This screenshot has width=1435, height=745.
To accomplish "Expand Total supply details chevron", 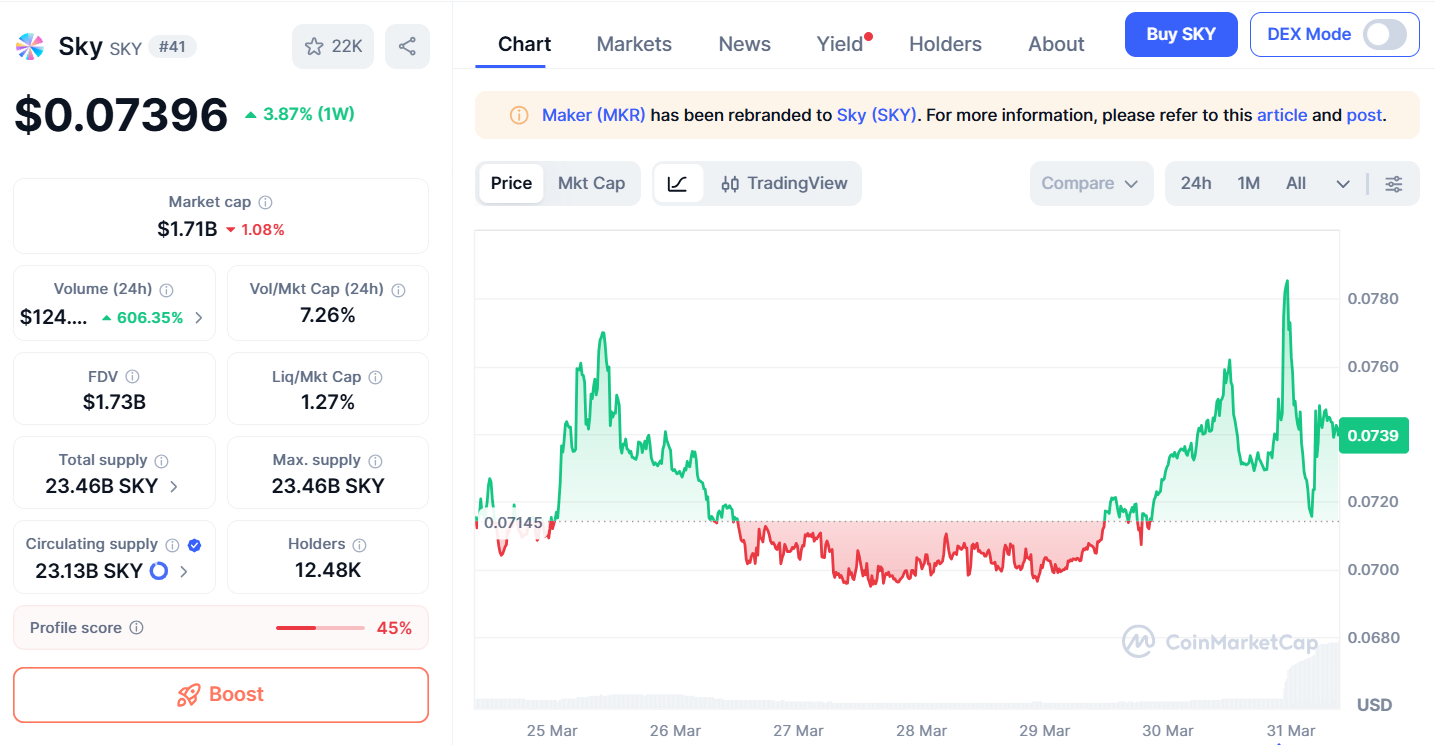I will coord(174,487).
